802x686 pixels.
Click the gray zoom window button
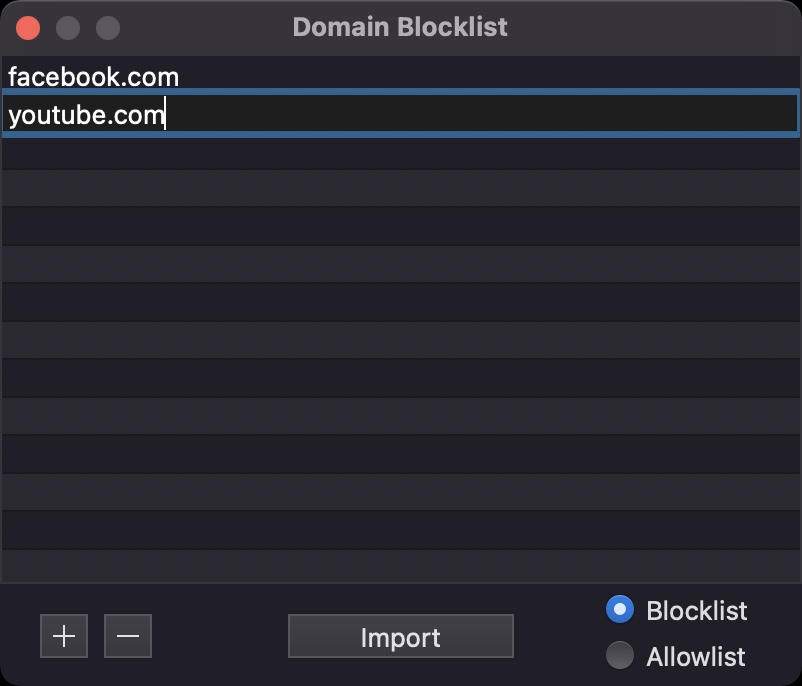click(107, 27)
